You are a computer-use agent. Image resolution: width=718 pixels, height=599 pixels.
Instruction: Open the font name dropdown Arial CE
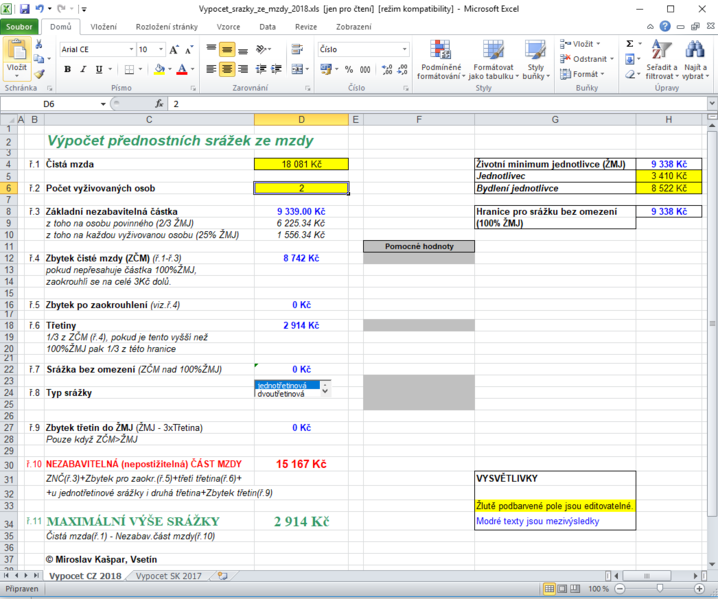[x=131, y=49]
